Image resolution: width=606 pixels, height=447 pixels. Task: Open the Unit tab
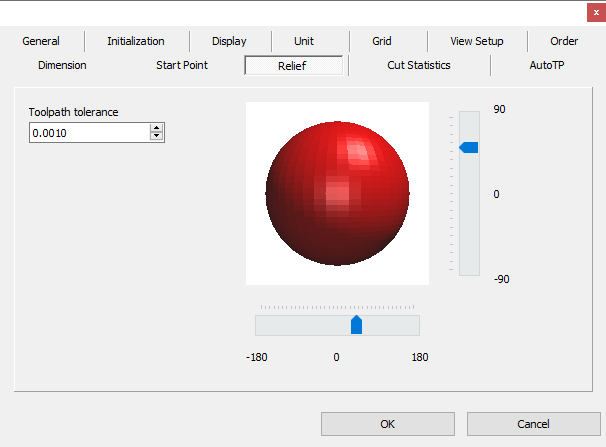[x=304, y=41]
